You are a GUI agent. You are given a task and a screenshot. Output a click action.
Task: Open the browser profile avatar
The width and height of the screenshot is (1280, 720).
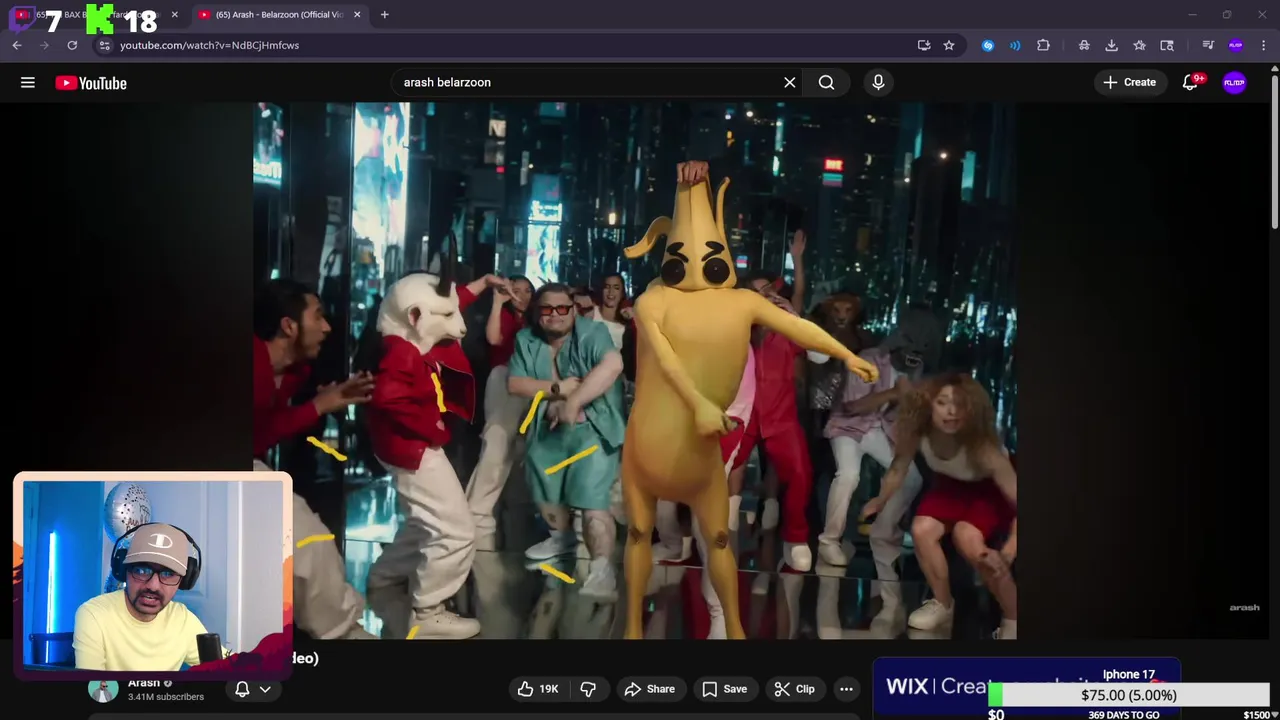click(1236, 45)
